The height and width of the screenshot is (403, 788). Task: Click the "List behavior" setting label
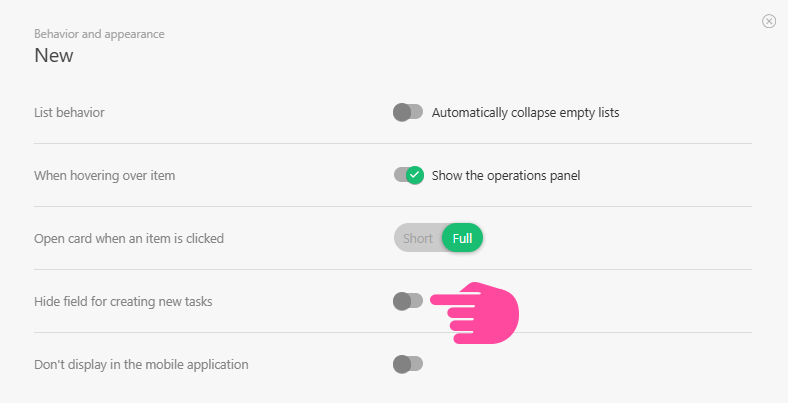click(69, 112)
